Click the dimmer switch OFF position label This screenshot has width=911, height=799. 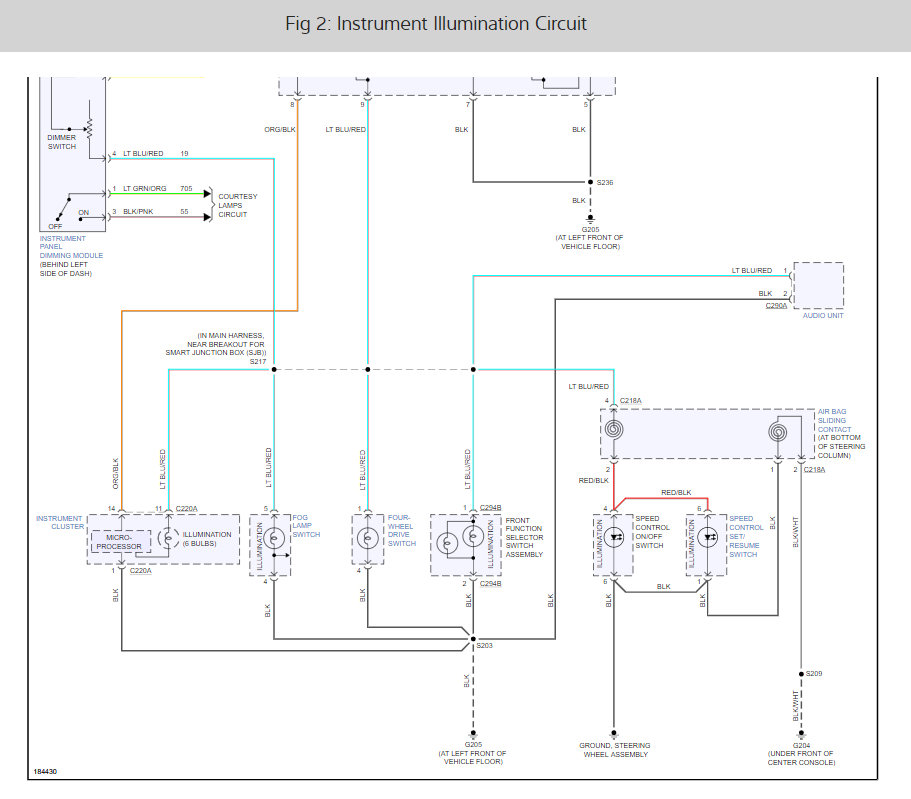(x=55, y=227)
